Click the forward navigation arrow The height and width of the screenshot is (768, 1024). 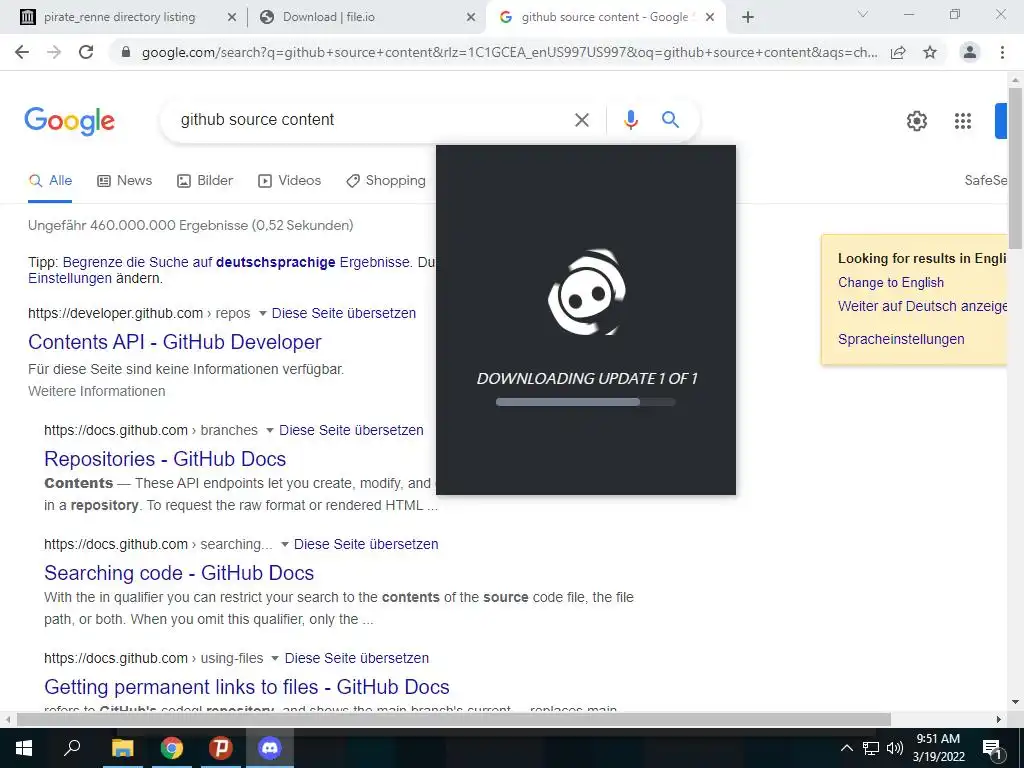54,52
